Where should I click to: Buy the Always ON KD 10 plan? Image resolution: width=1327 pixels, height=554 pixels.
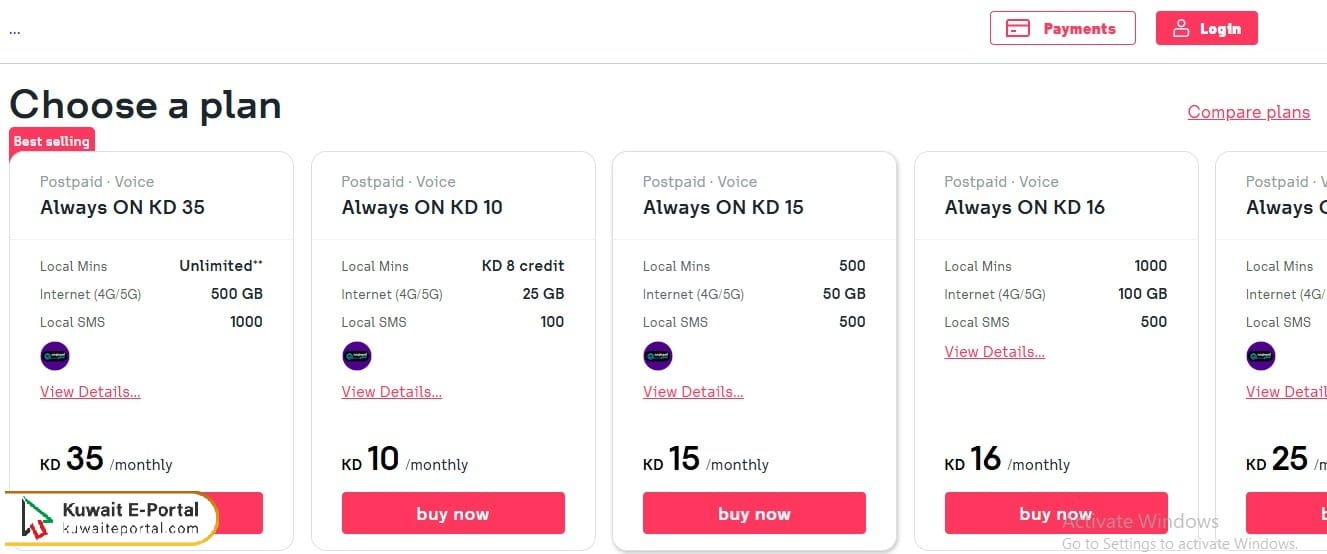pyautogui.click(x=453, y=514)
